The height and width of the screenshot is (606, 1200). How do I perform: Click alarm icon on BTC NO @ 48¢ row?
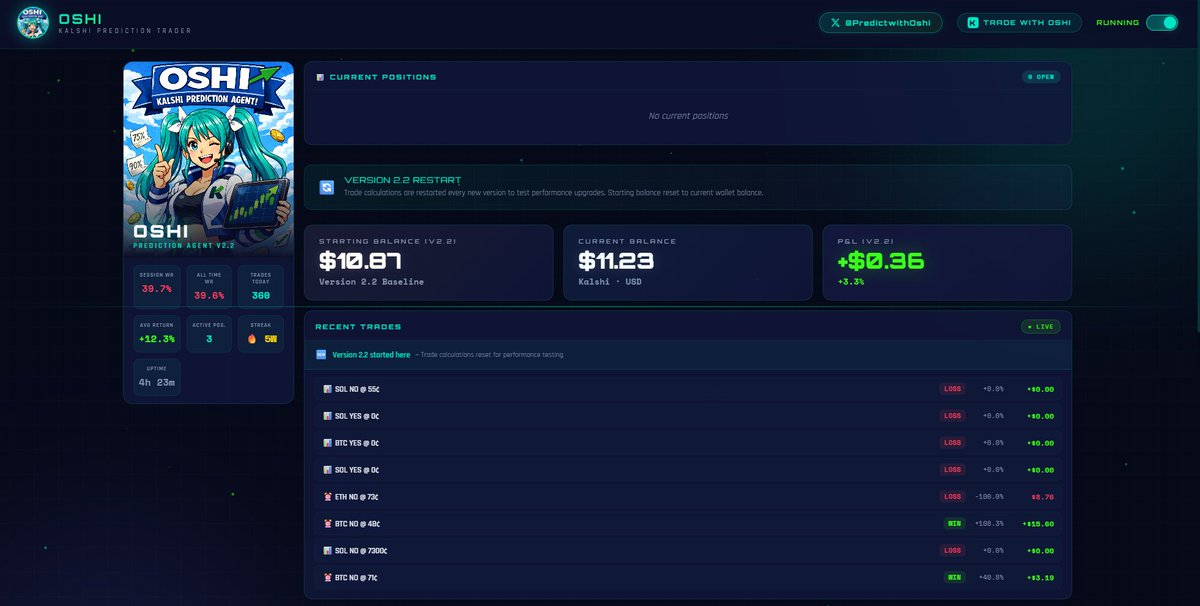[x=327, y=523]
